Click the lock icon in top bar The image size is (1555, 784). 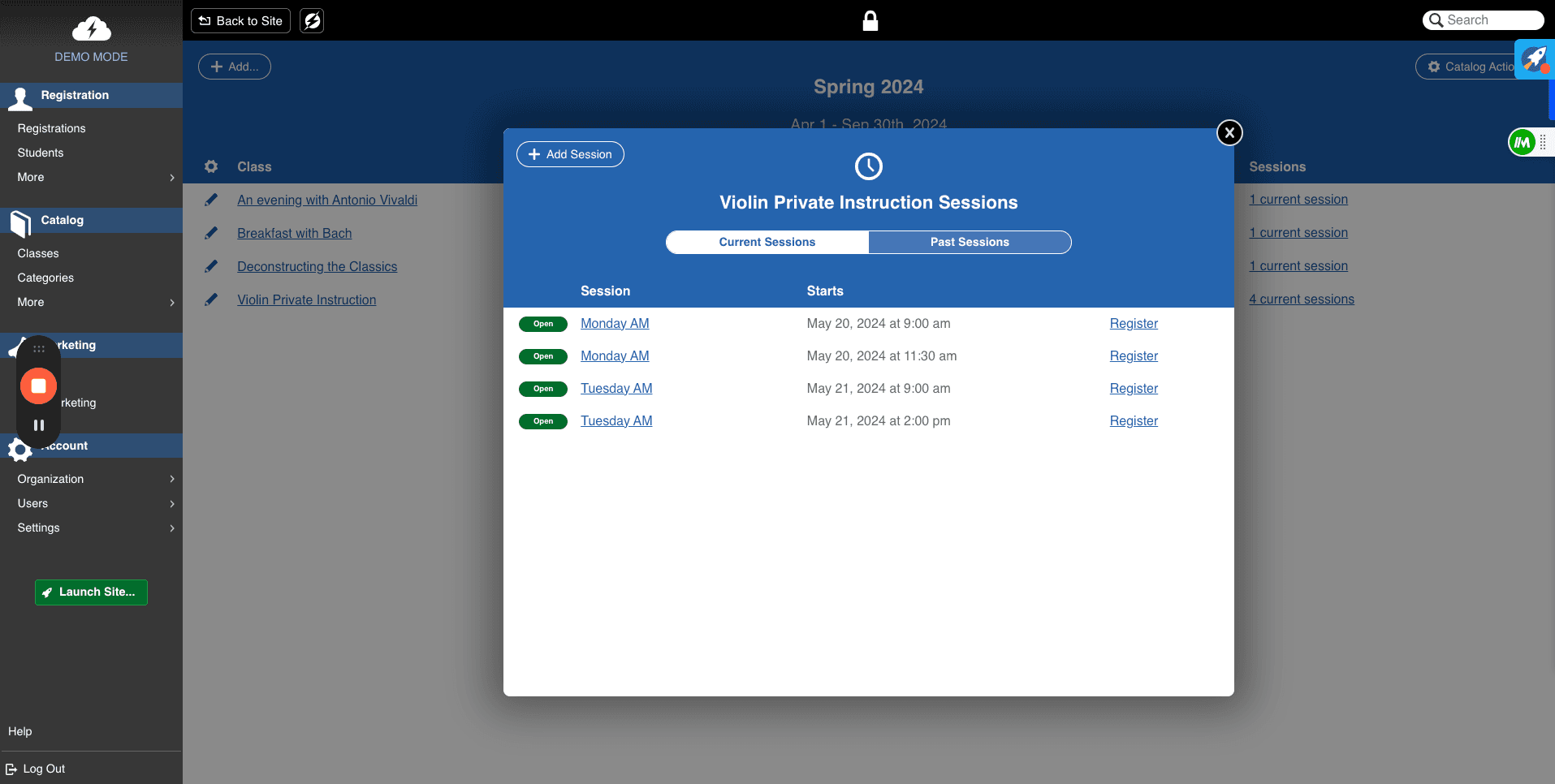(870, 20)
